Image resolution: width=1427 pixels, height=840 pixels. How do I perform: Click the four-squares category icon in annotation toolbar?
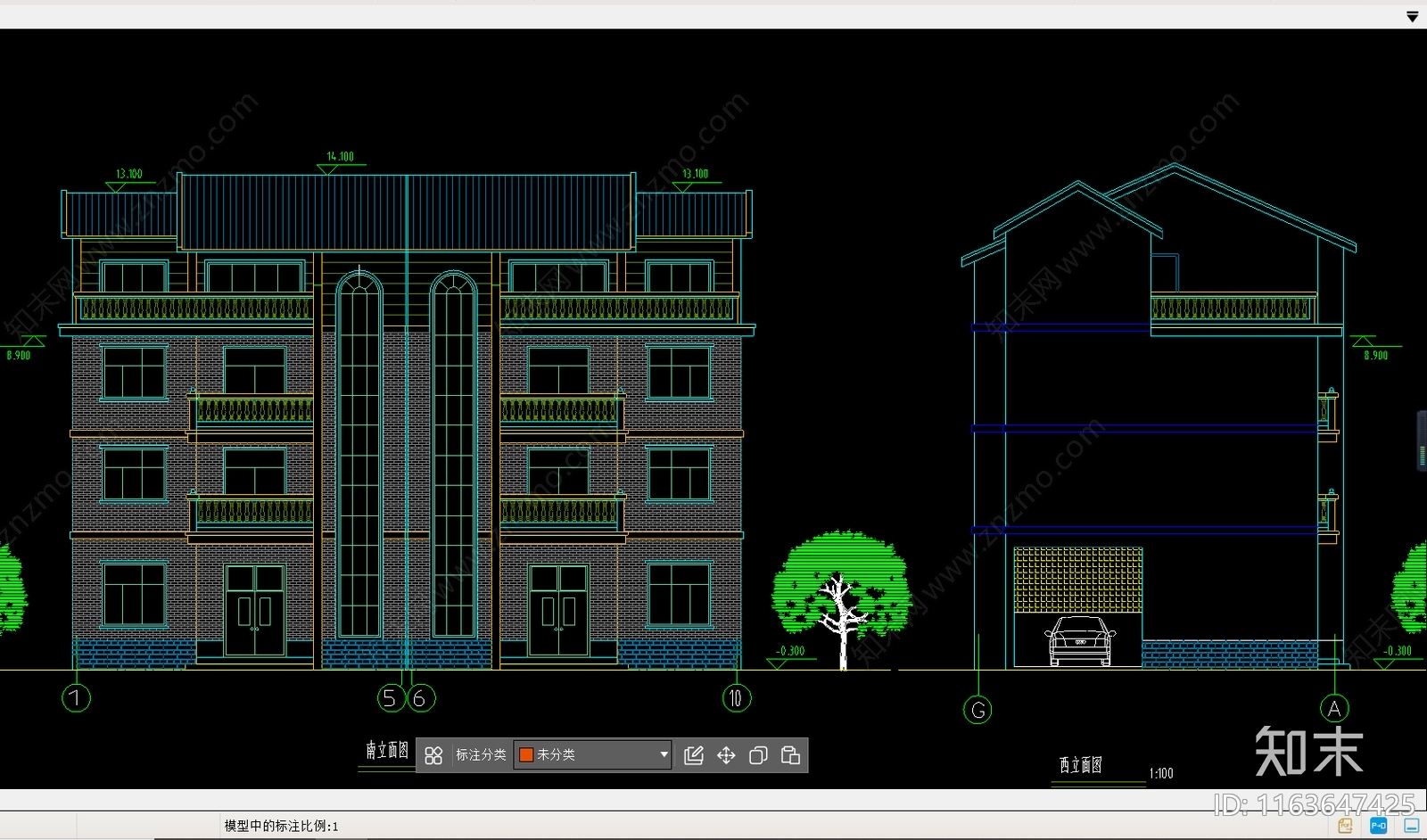[x=433, y=755]
